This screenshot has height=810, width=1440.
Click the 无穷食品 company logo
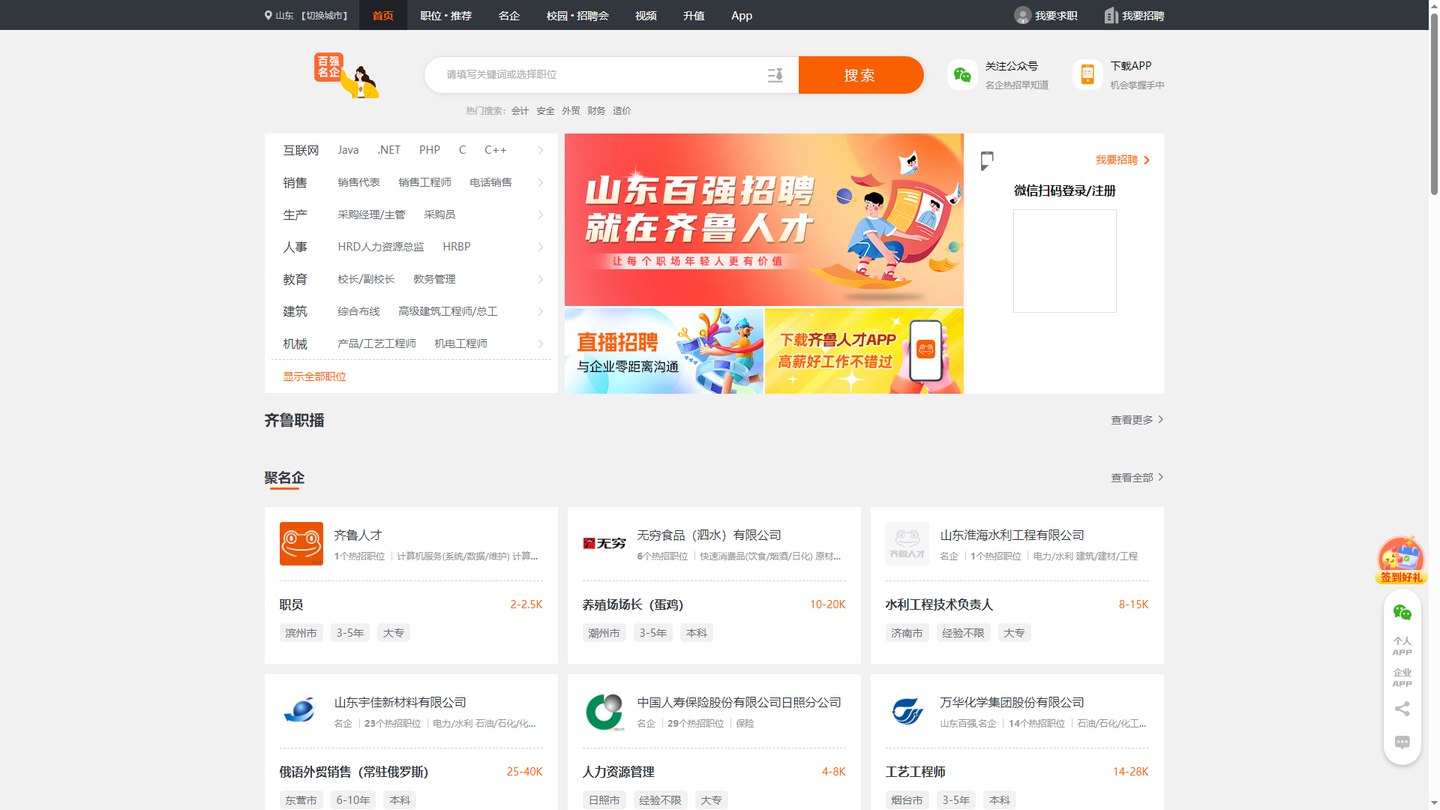[604, 544]
